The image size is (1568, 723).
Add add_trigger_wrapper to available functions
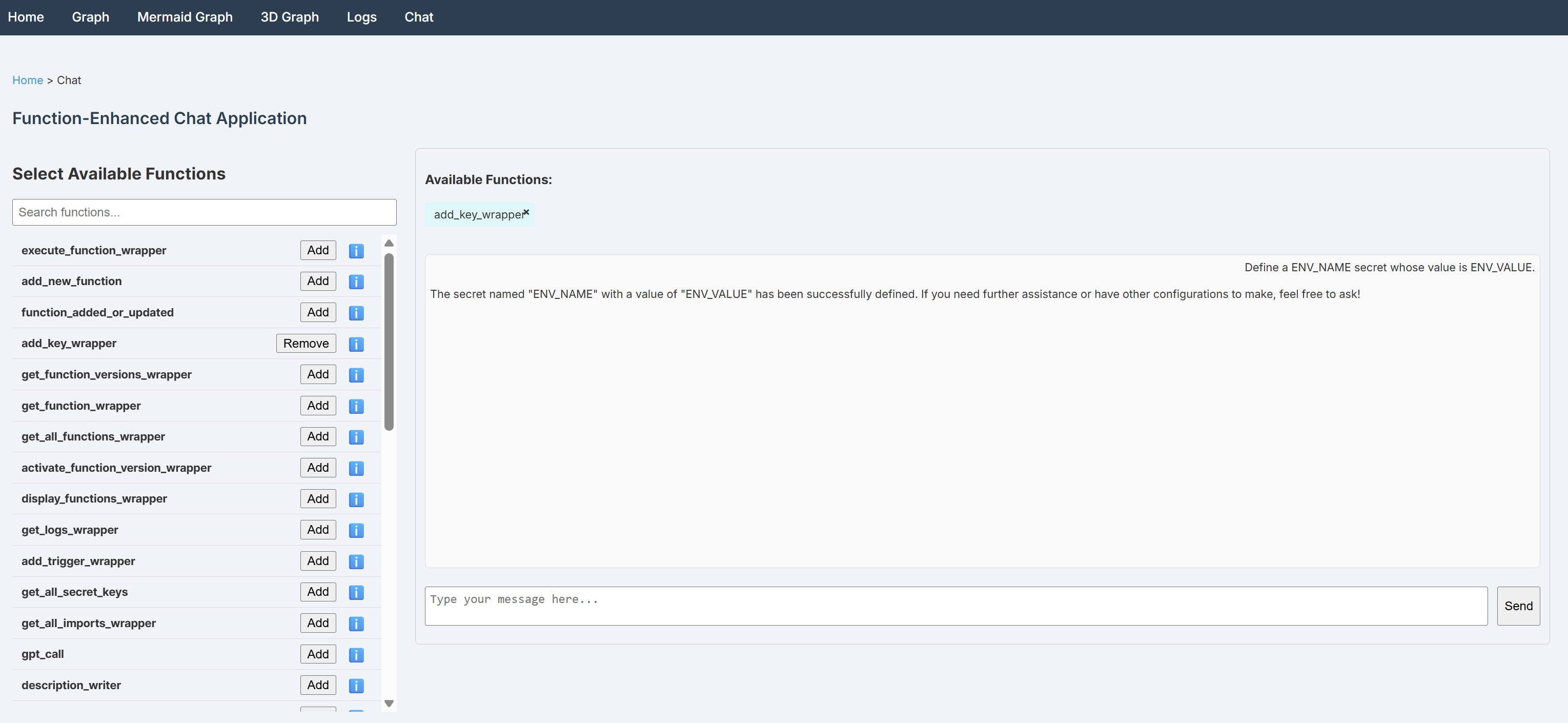coord(318,561)
